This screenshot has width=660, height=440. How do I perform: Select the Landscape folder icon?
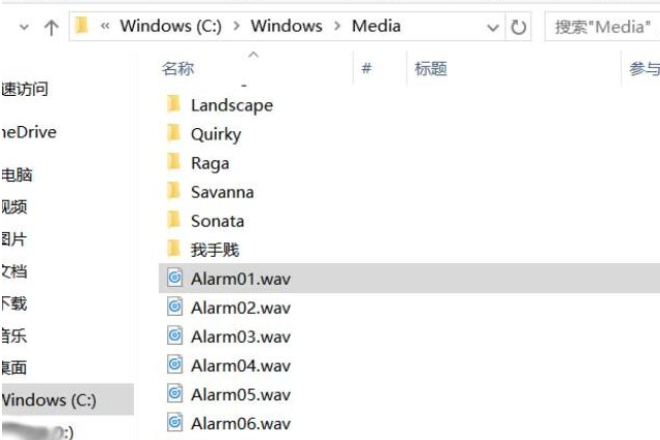coord(174,105)
